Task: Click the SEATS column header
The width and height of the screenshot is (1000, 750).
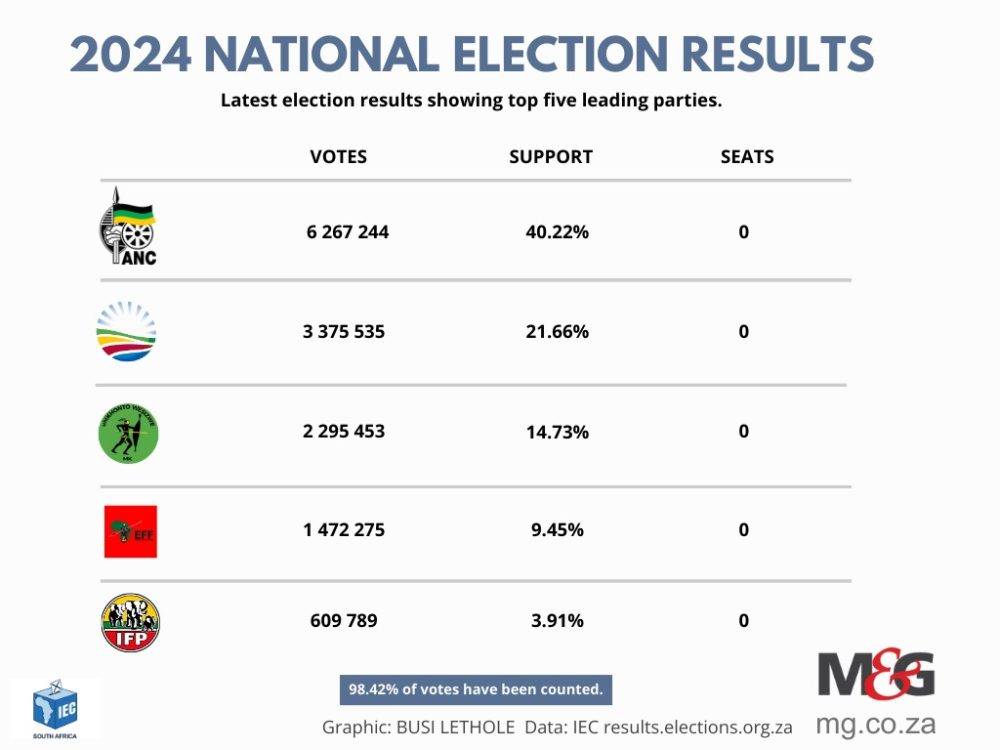Action: click(x=747, y=157)
